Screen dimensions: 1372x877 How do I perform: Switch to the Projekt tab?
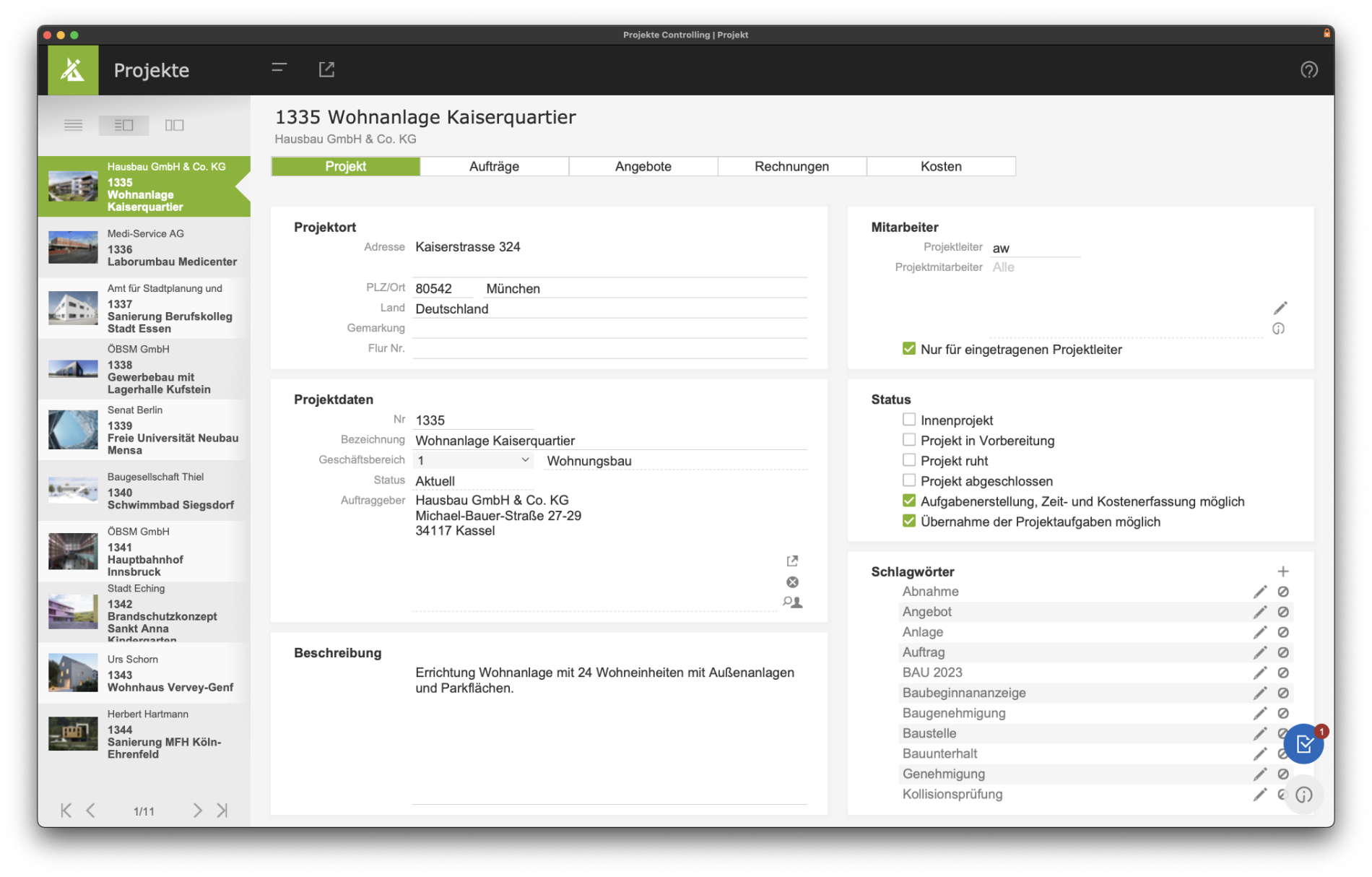pos(345,166)
